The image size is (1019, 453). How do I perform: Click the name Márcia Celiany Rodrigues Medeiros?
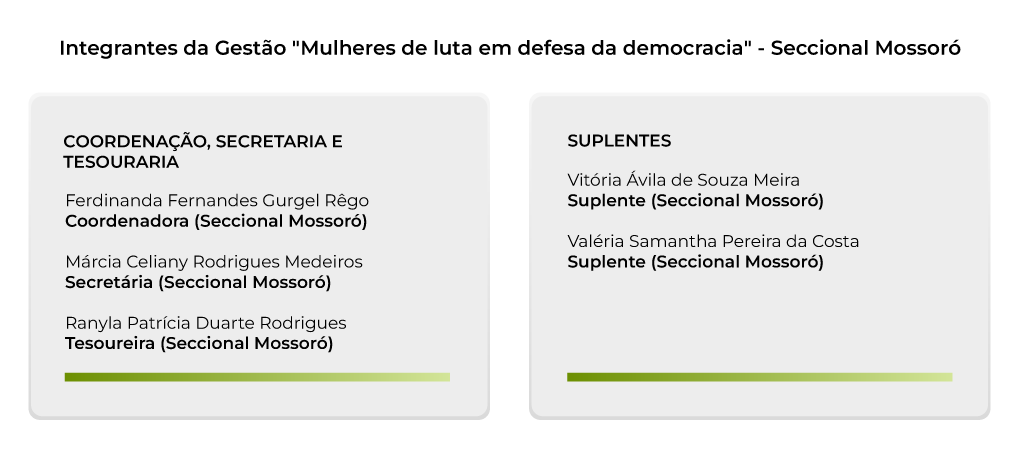click(214, 261)
